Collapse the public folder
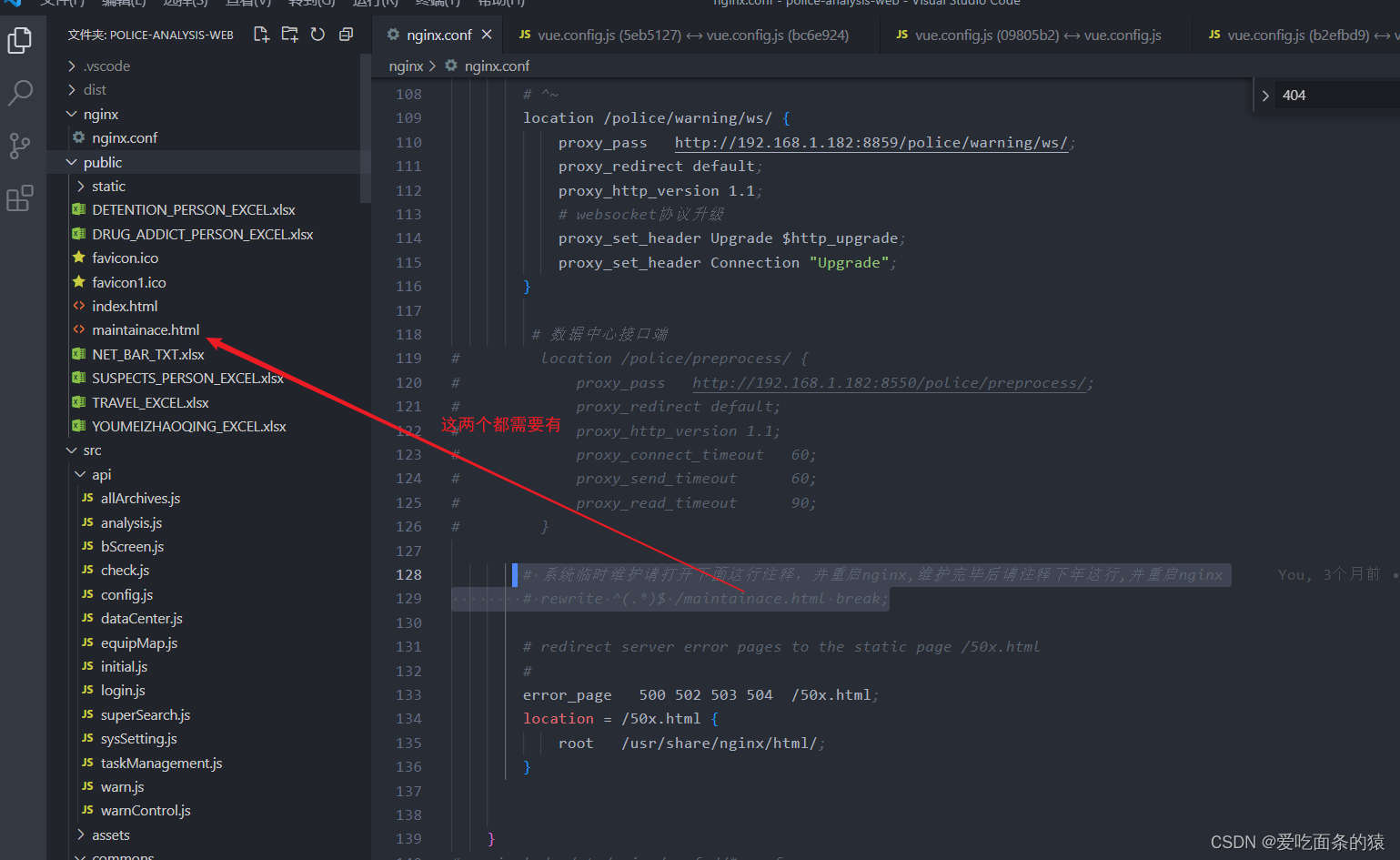 pyautogui.click(x=102, y=162)
